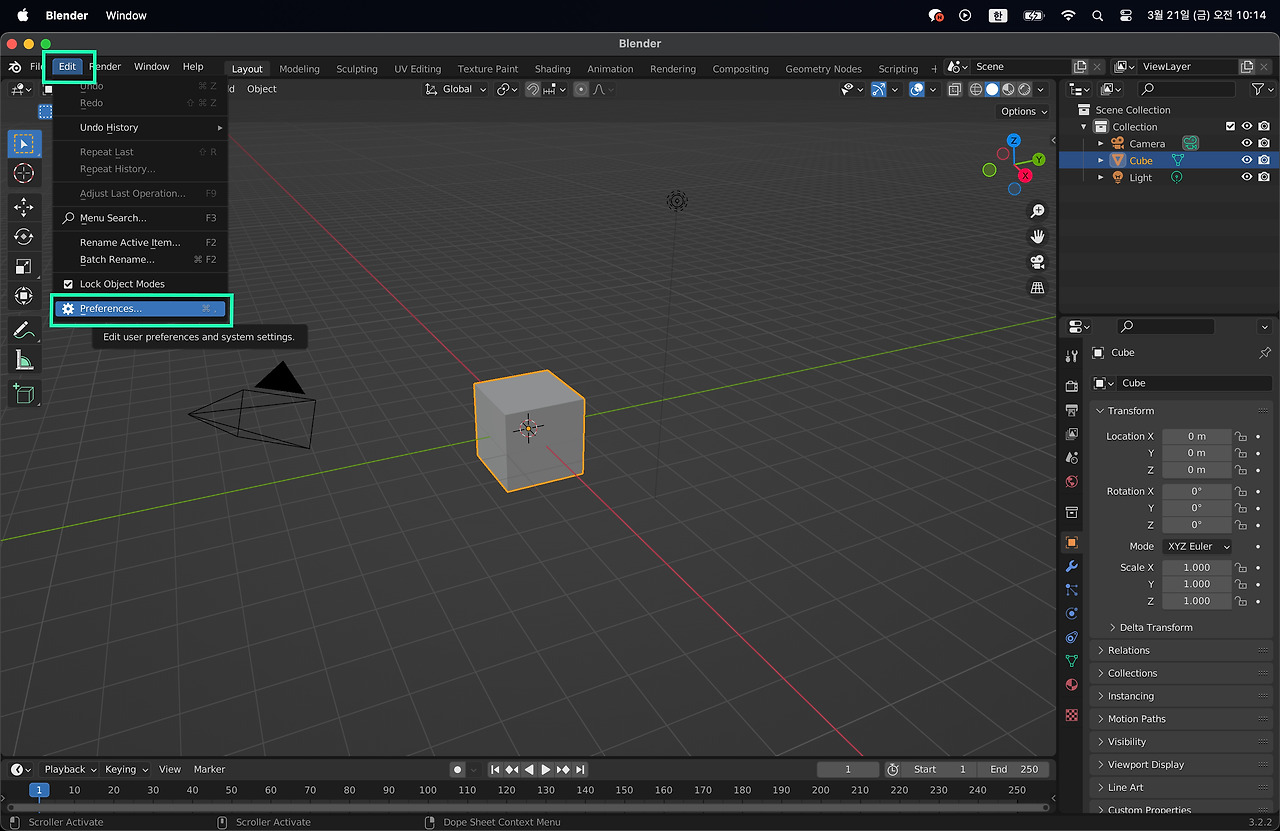Select the Annotate pencil tool
The width and height of the screenshot is (1280, 831).
pos(24,329)
